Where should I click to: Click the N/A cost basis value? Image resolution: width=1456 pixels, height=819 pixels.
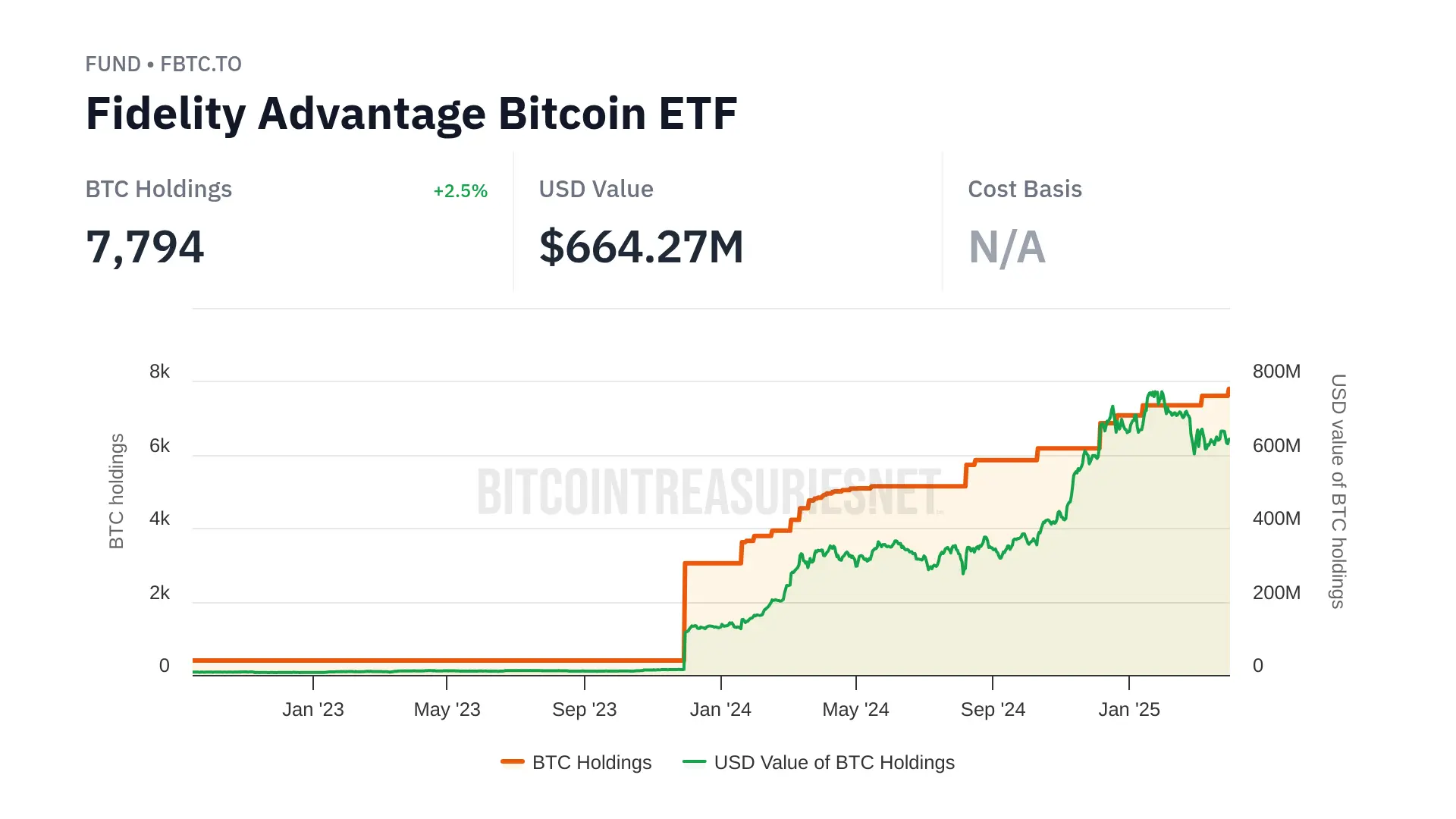pyautogui.click(x=1006, y=247)
